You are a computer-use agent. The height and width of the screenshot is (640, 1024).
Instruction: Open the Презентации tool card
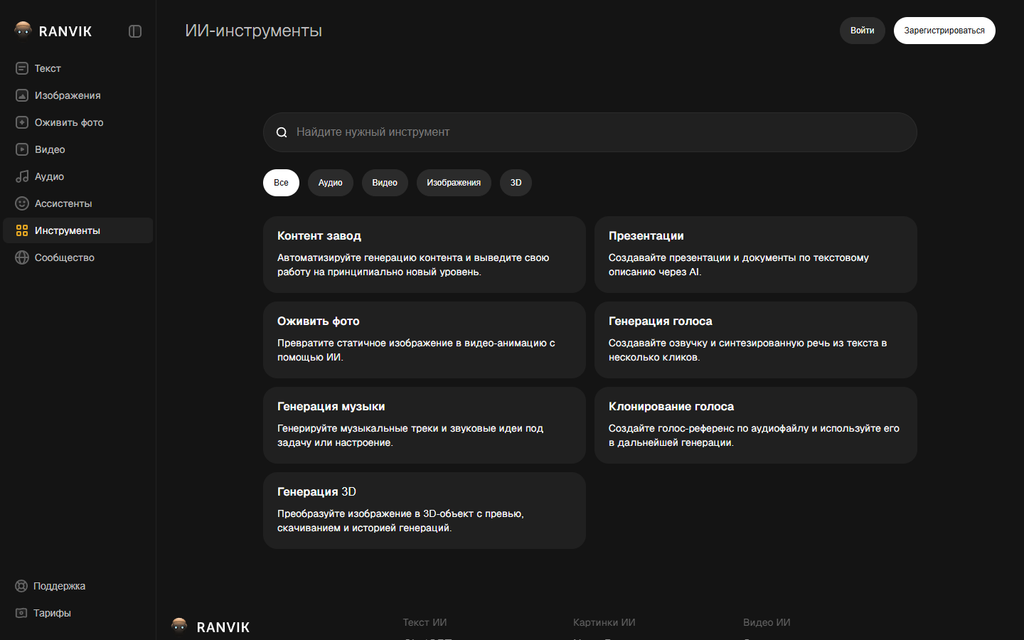(756, 255)
